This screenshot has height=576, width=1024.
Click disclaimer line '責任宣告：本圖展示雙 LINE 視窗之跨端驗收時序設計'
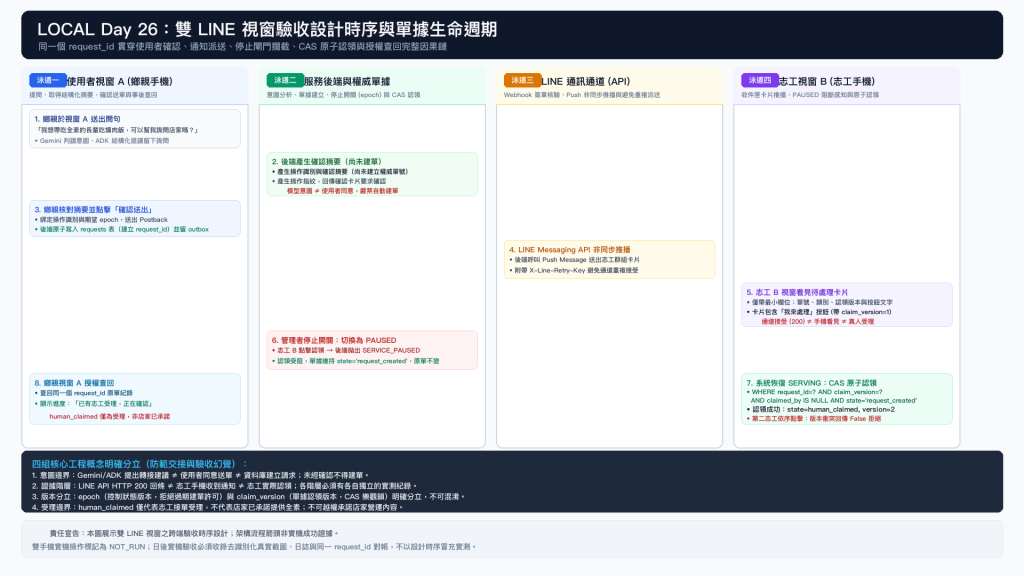(x=194, y=534)
